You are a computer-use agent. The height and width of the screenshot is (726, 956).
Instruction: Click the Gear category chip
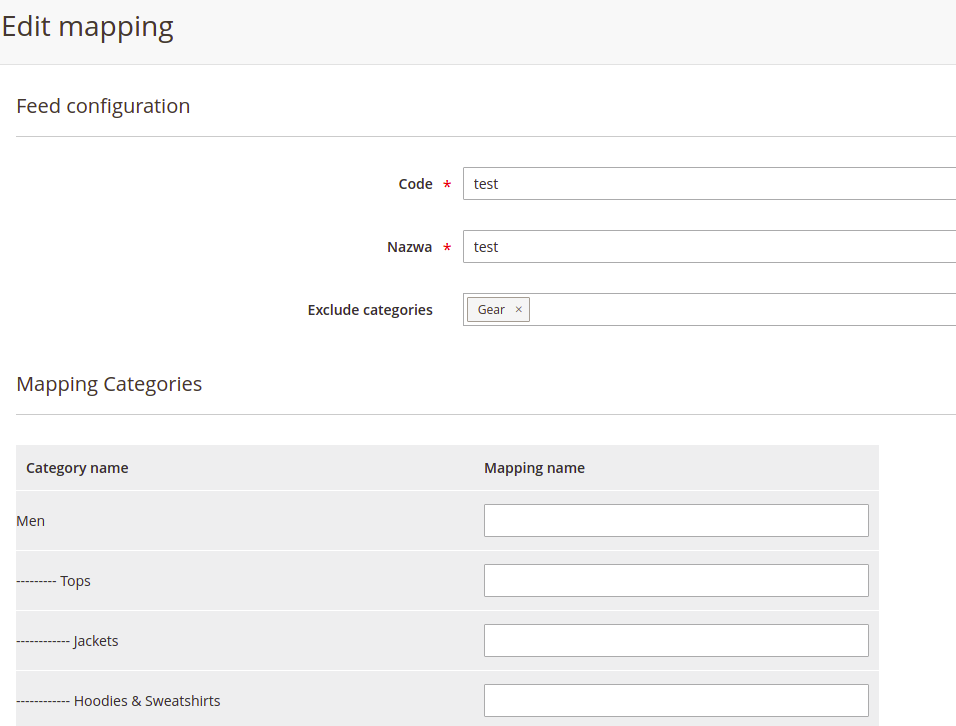tap(491, 310)
